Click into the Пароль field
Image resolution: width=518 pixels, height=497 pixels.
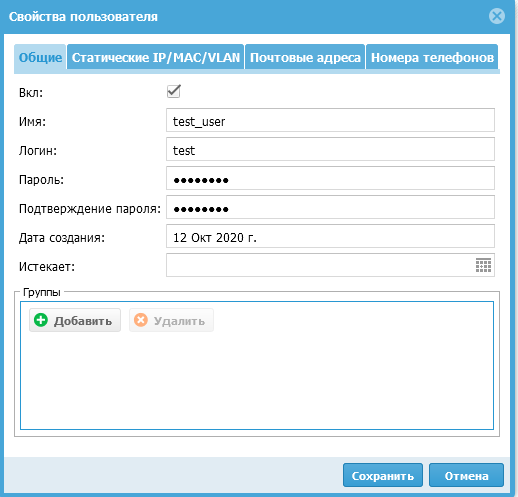coord(330,178)
